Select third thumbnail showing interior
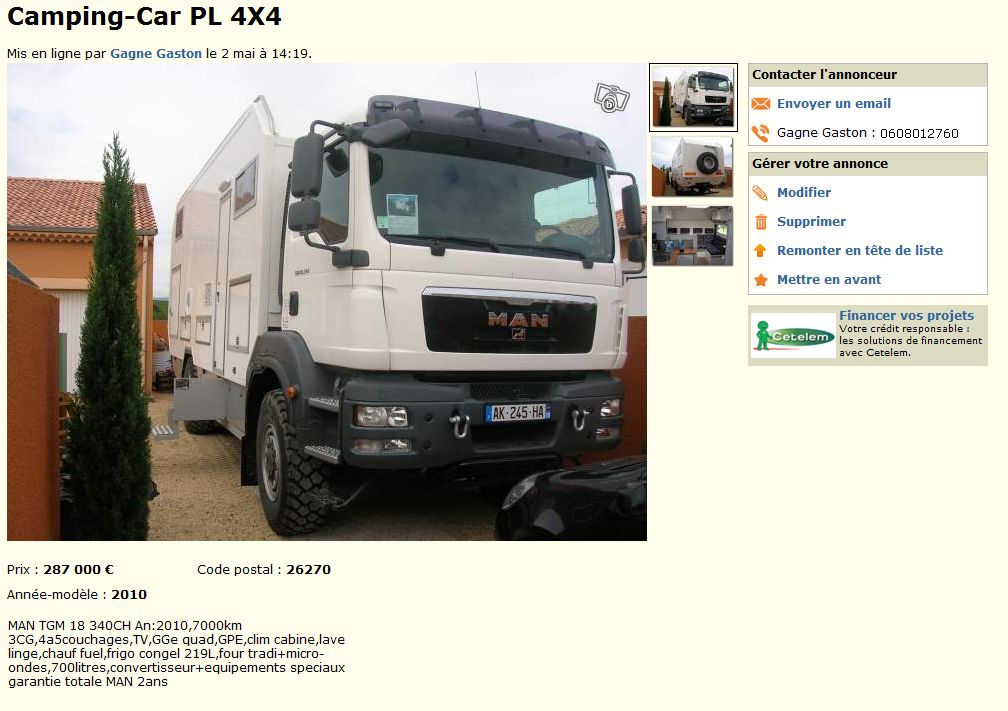 point(692,235)
